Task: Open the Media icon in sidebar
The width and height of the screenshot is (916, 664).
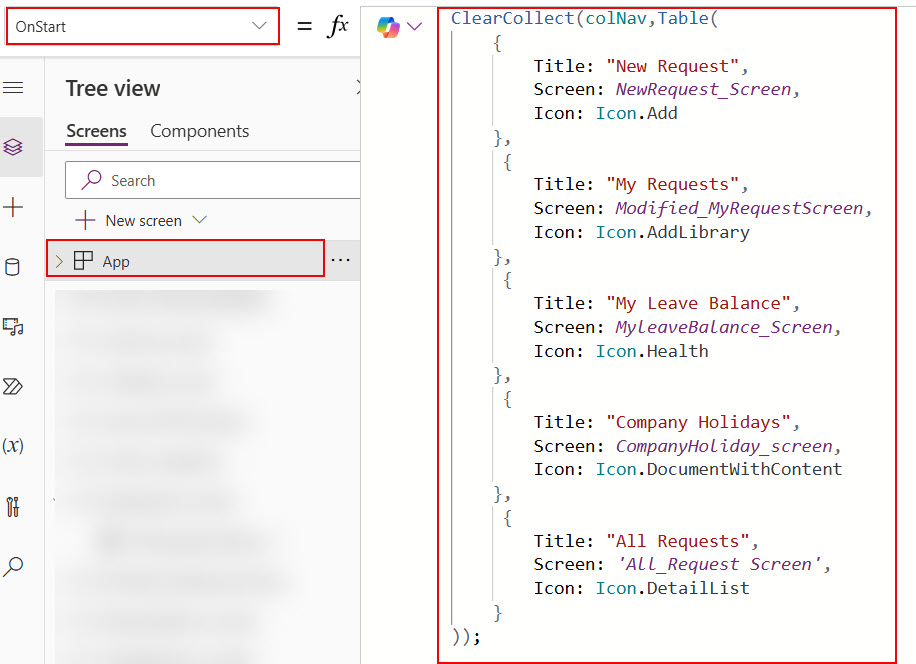Action: (x=13, y=326)
